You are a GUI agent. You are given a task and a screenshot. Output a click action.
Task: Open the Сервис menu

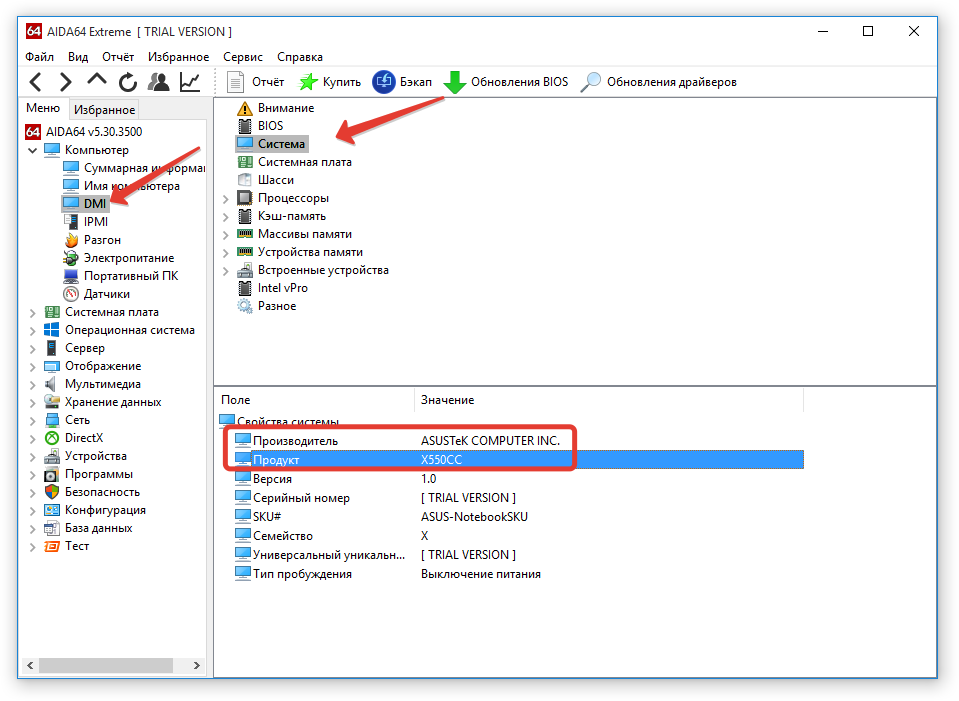tap(243, 57)
